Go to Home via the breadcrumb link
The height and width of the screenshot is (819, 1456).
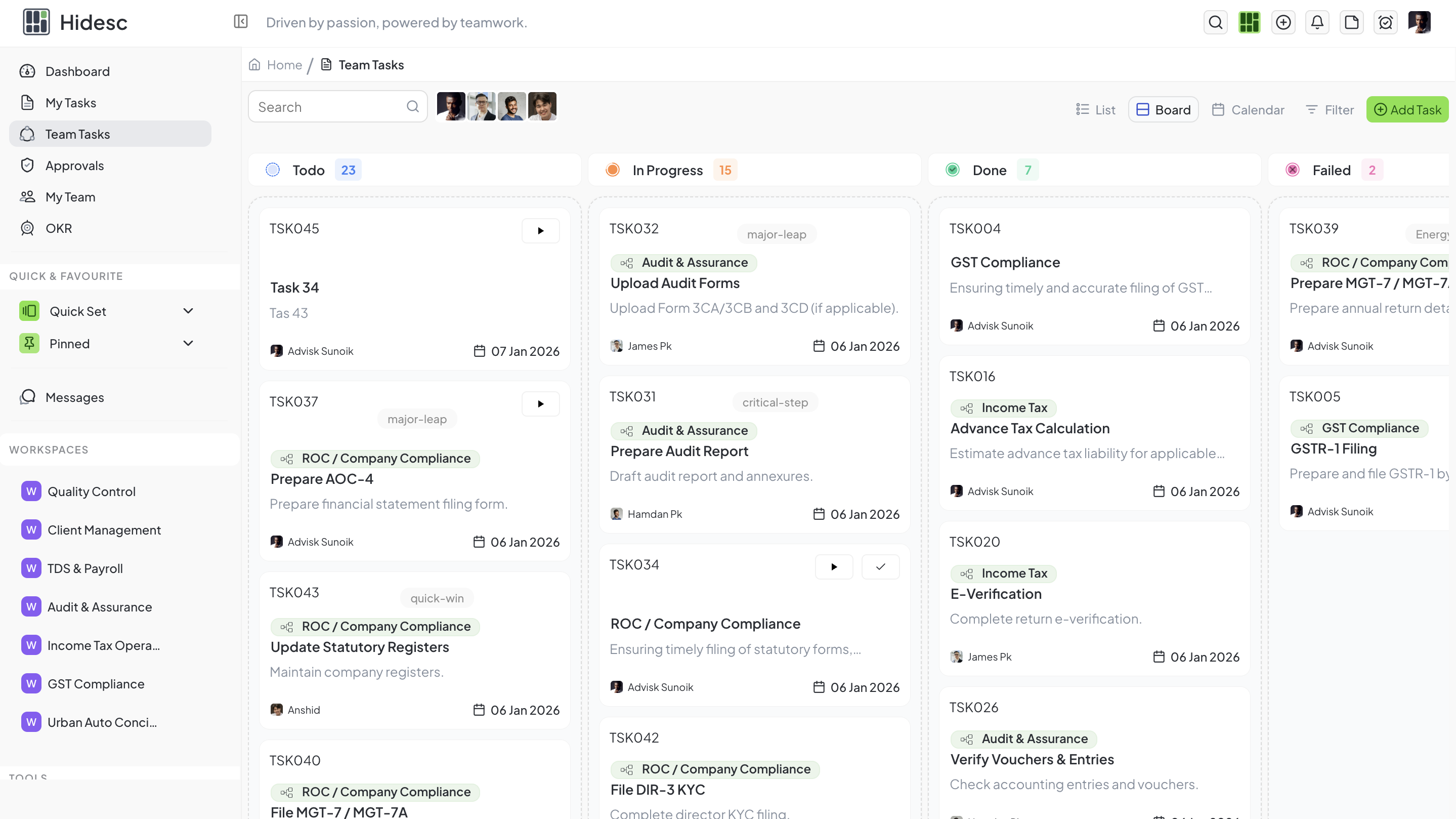pyautogui.click(x=284, y=64)
